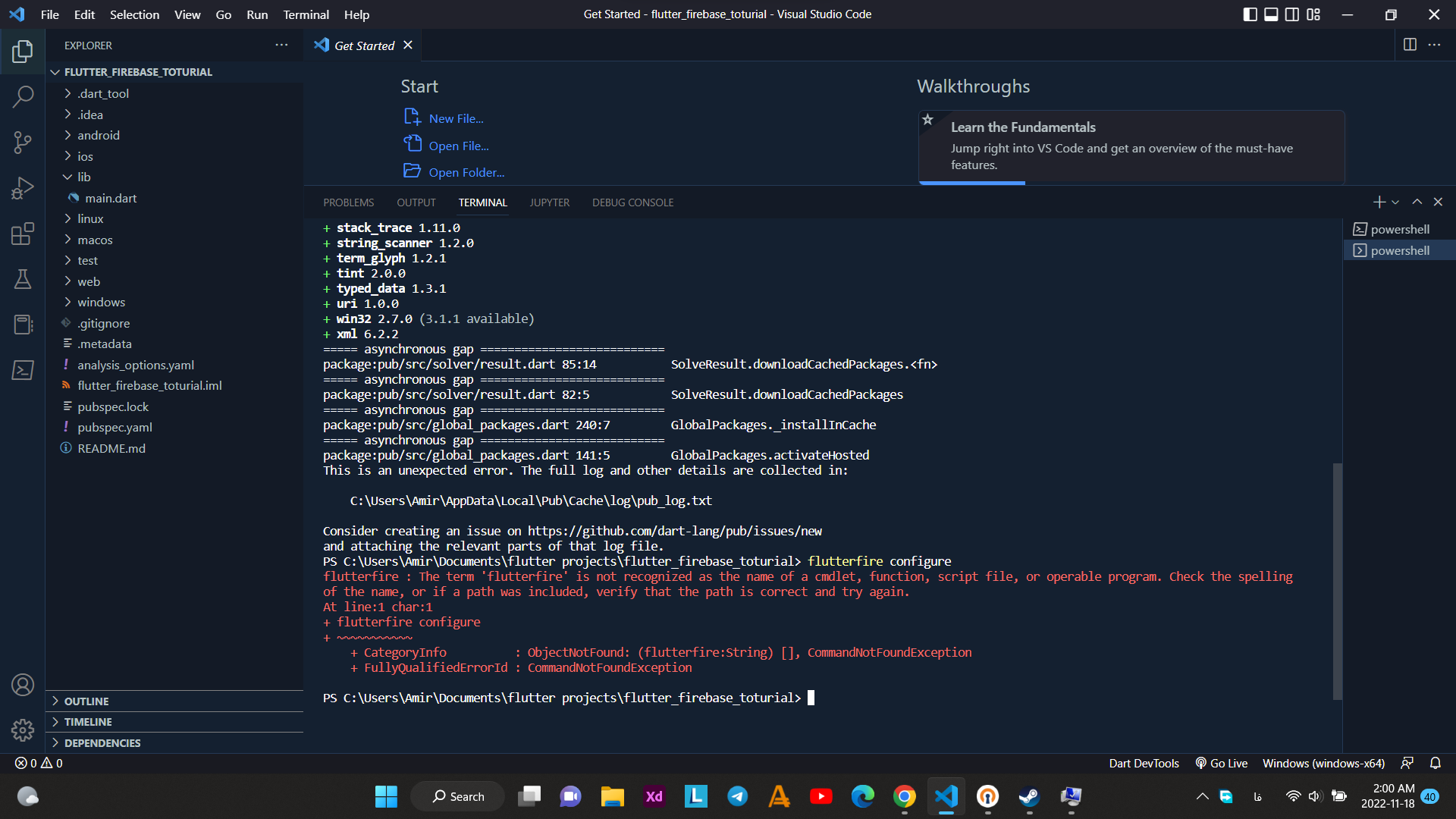Click the Open File... link
1456x819 pixels.
coord(446,146)
